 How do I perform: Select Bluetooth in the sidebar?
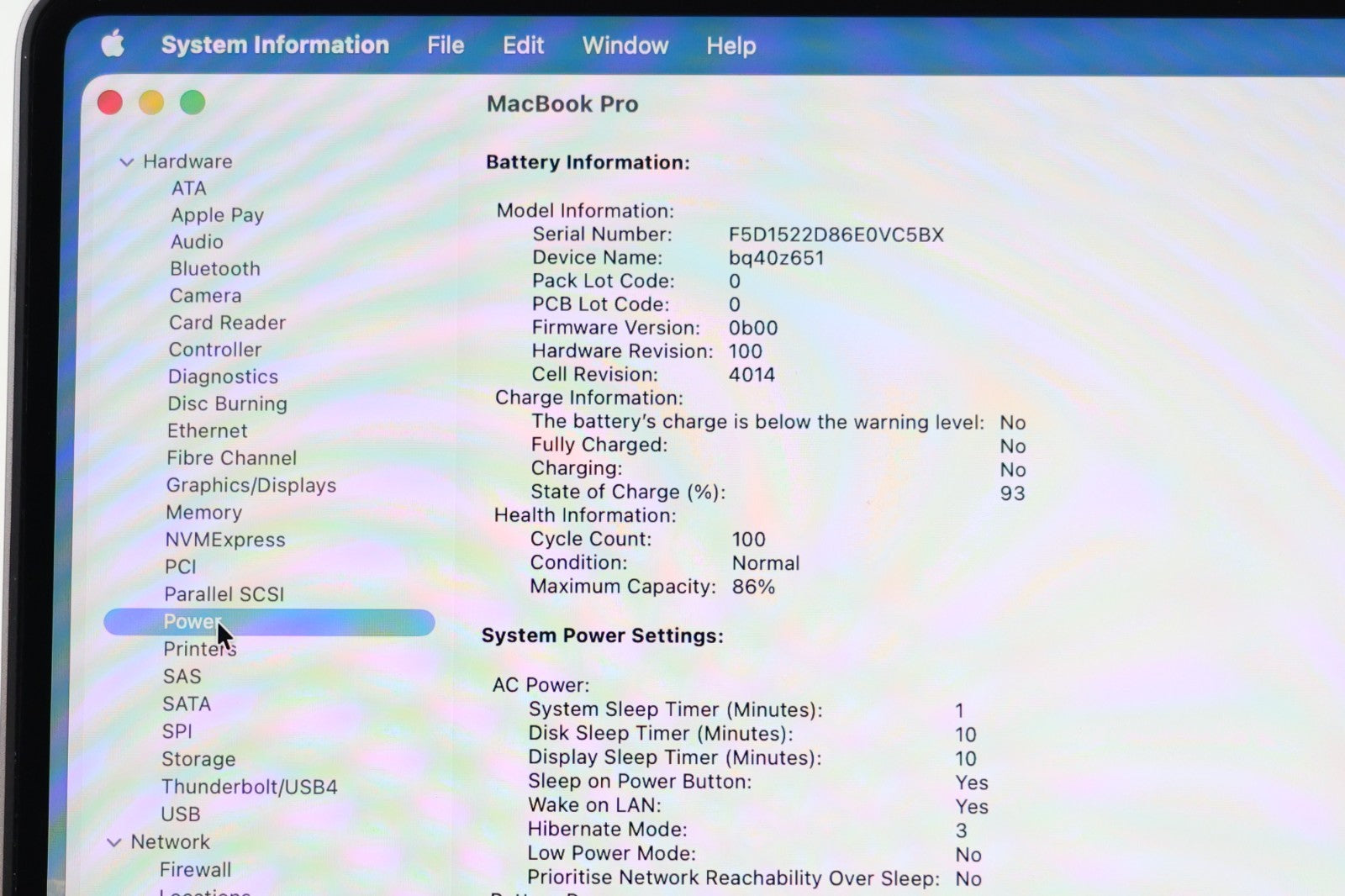coord(215,269)
